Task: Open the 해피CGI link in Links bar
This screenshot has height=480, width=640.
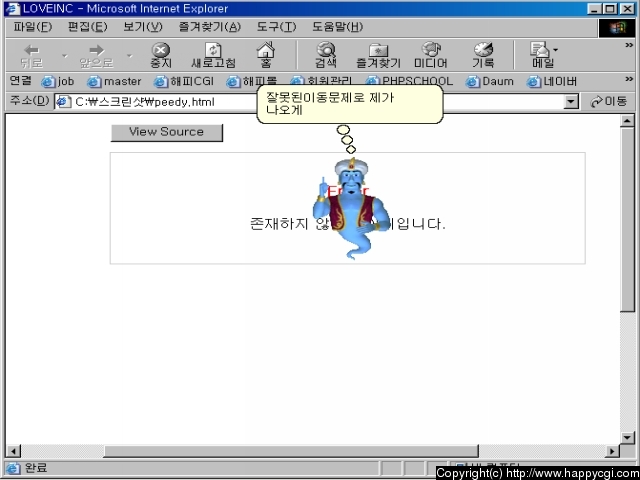Action: pos(184,82)
